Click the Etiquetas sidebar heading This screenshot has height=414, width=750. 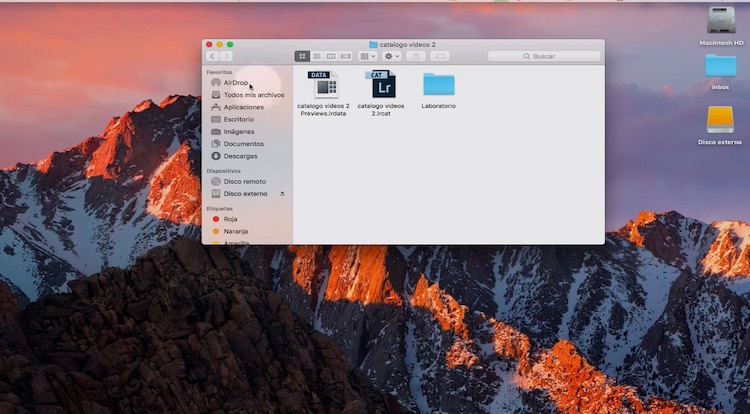coord(220,209)
